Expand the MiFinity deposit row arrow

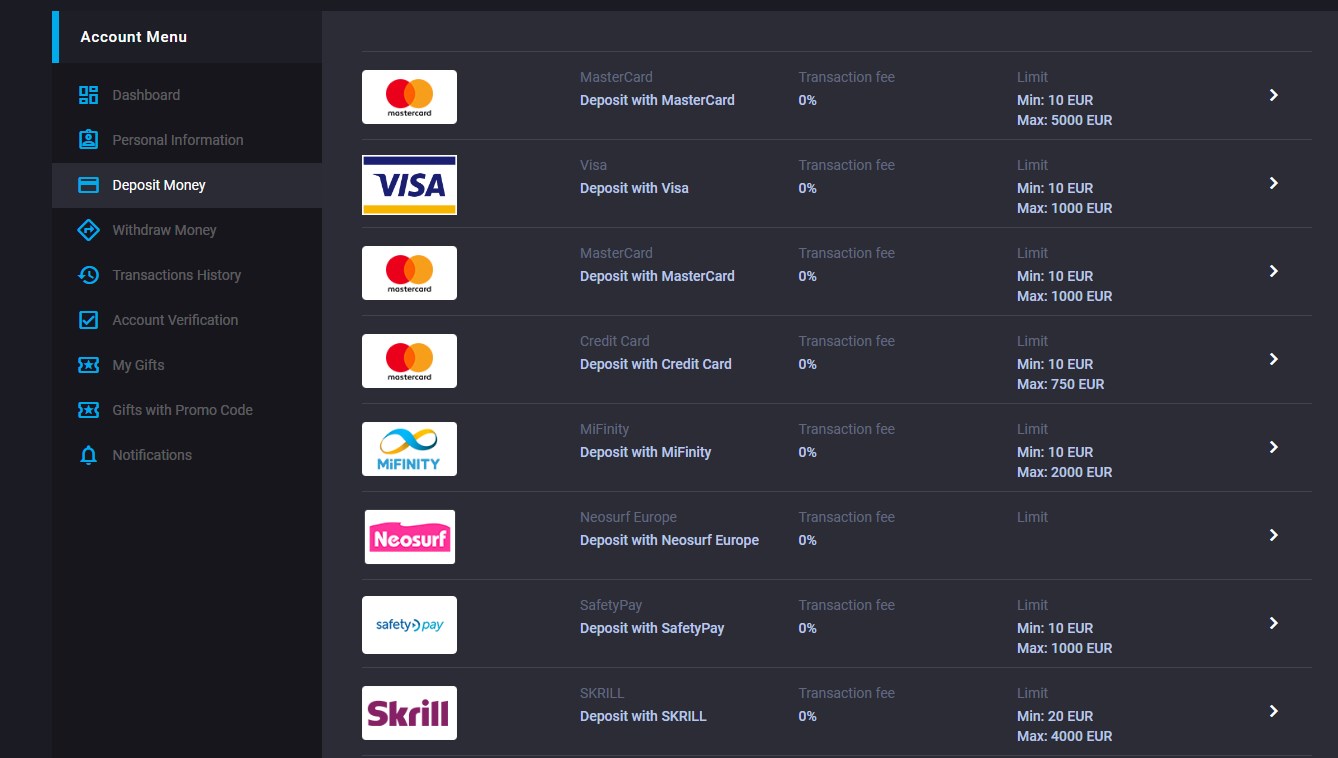(x=1273, y=447)
